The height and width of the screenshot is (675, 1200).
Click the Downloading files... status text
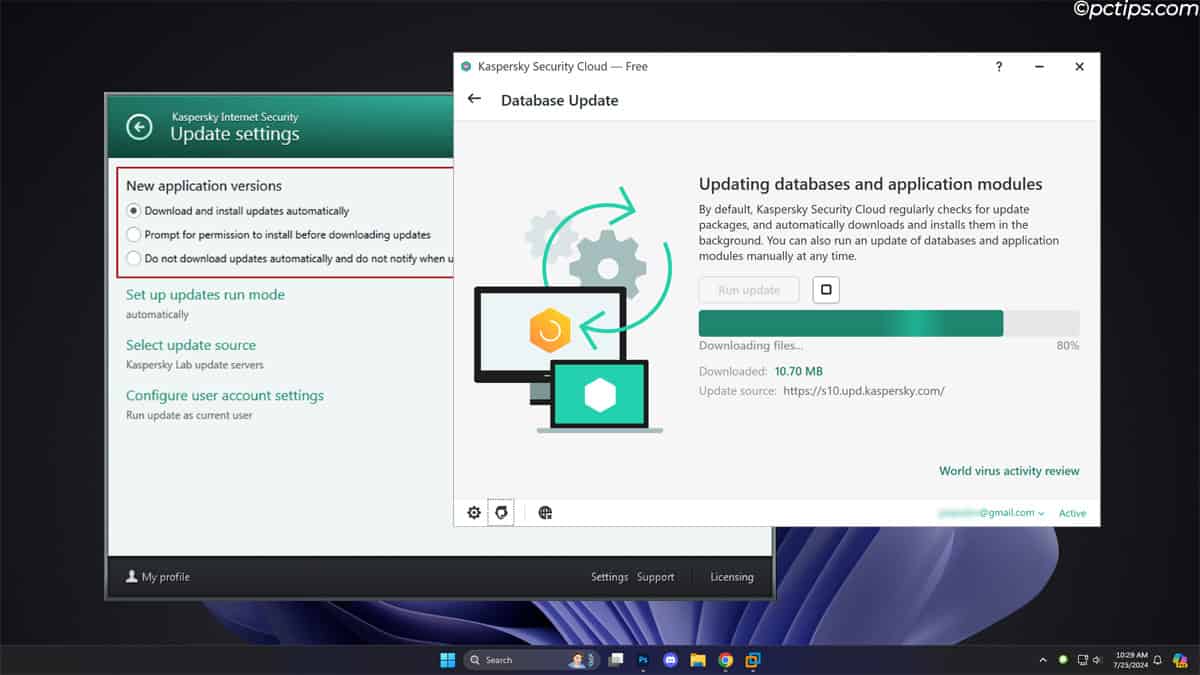click(751, 345)
